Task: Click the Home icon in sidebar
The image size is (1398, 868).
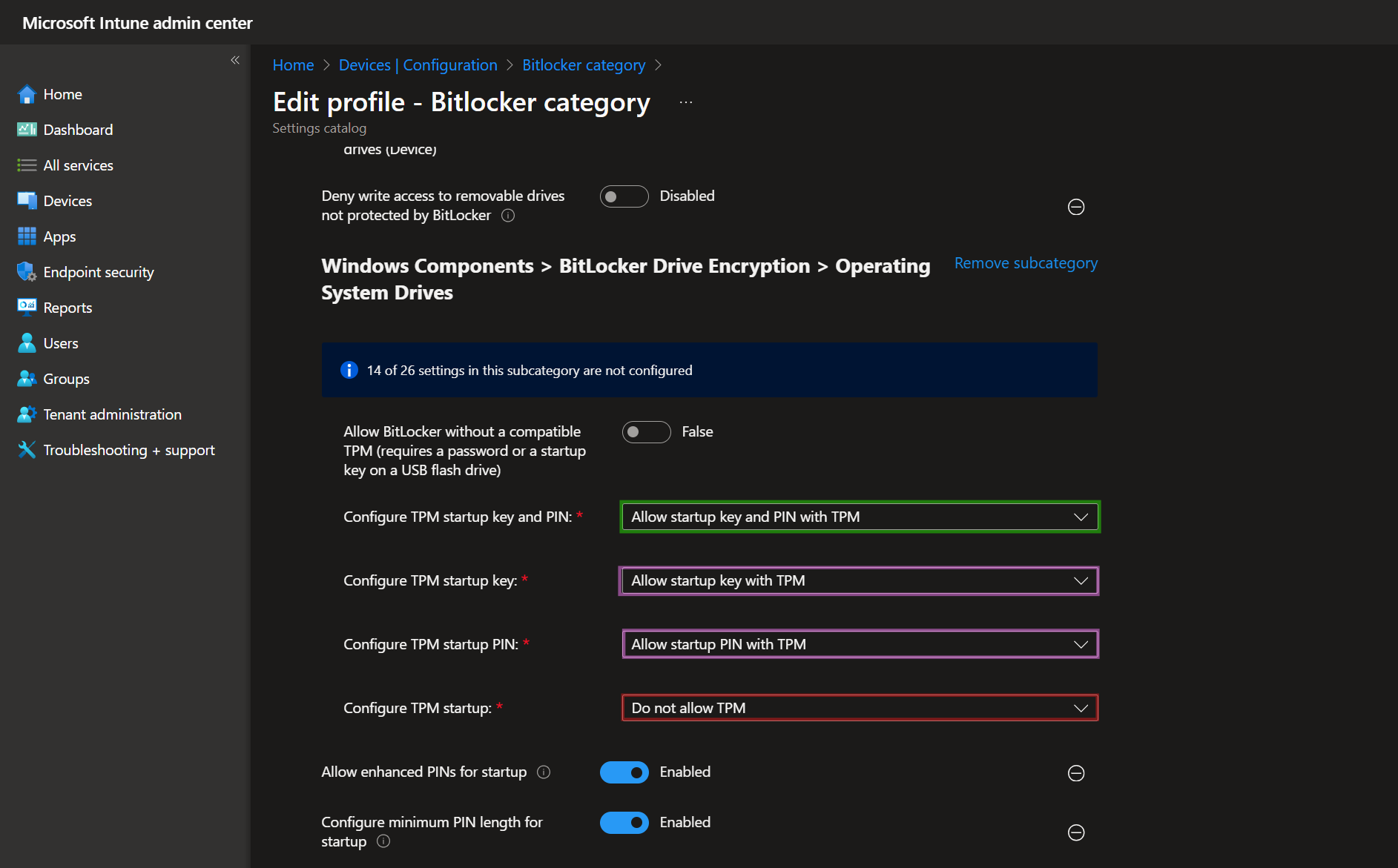Action: coord(27,94)
